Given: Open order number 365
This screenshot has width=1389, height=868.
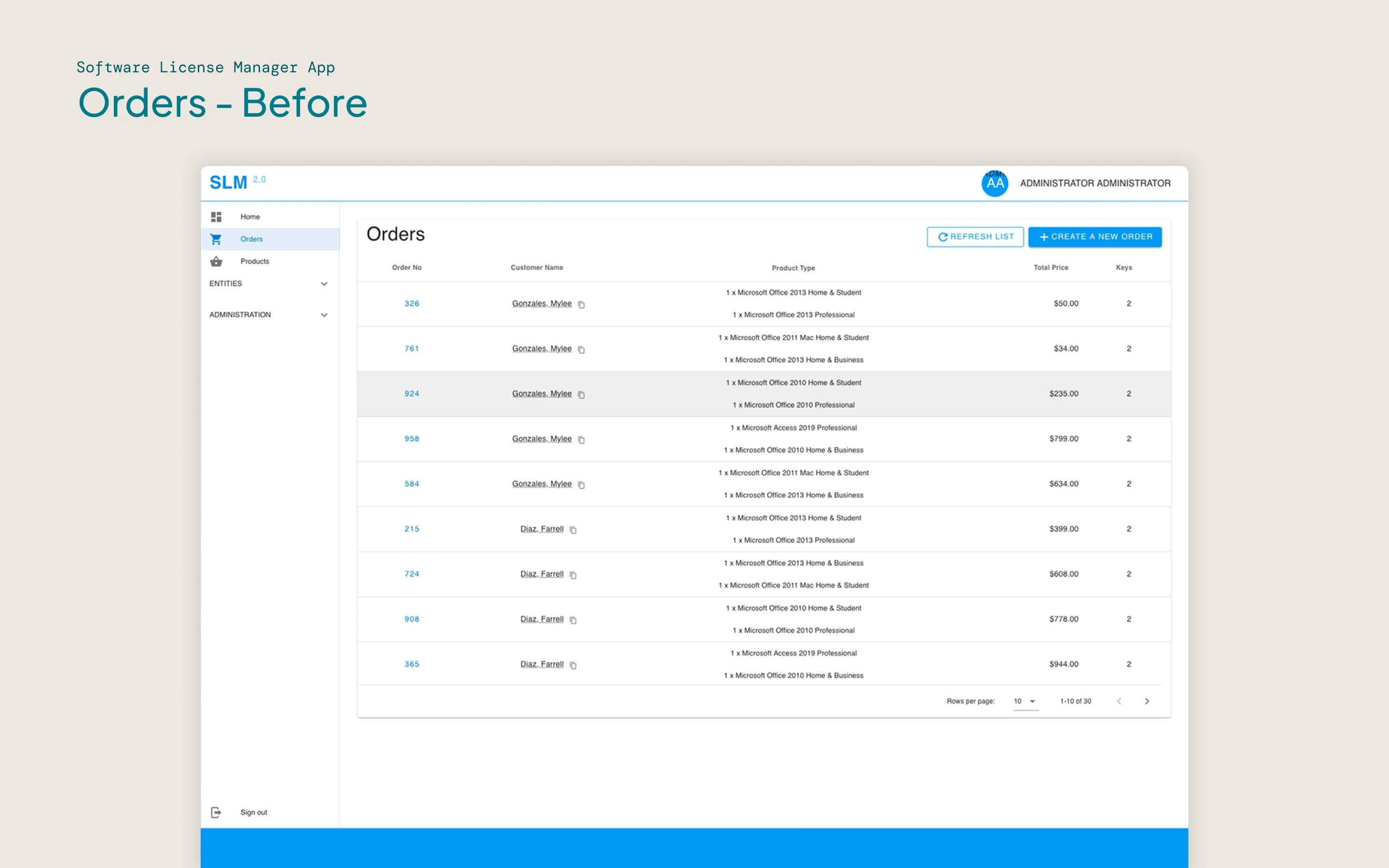Looking at the screenshot, I should (411, 664).
